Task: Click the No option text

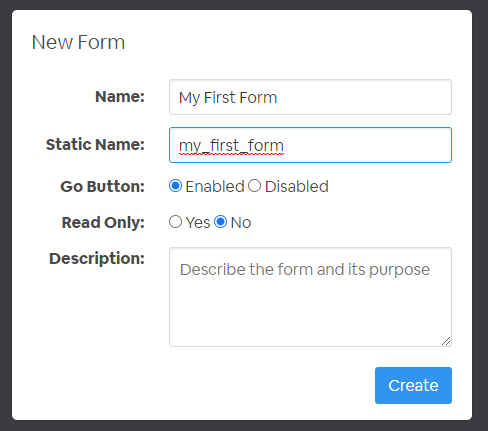Action: point(241,222)
